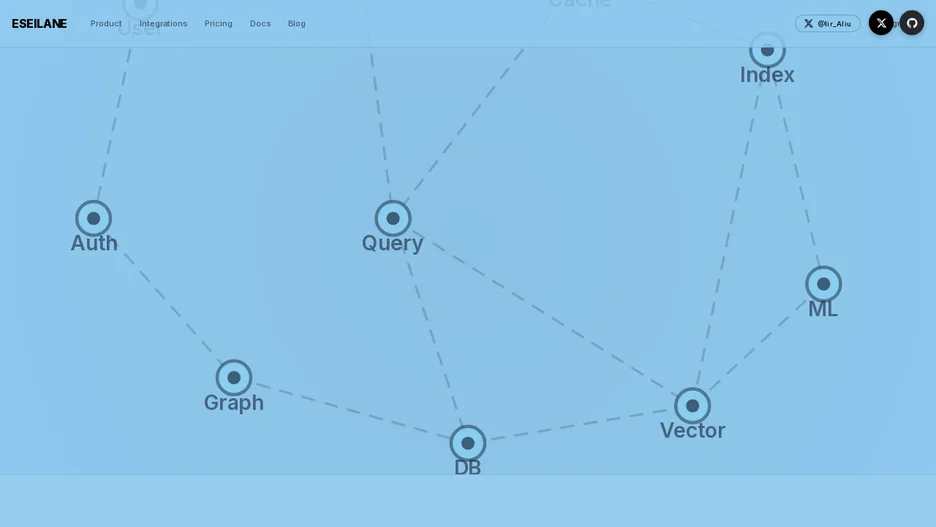Click the X handle pill button
The height and width of the screenshot is (527, 936).
click(827, 23)
